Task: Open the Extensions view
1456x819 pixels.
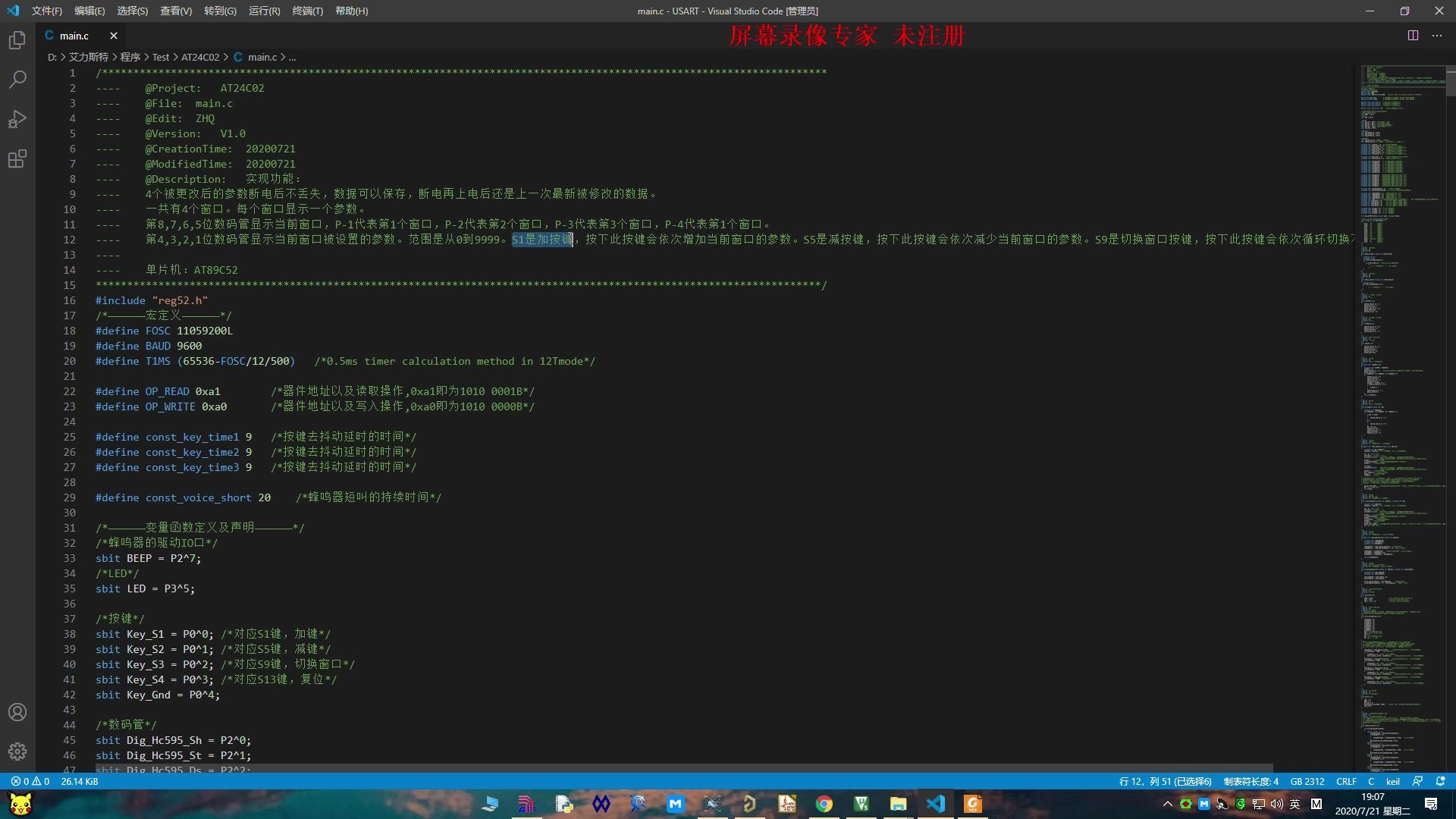Action: [x=17, y=158]
